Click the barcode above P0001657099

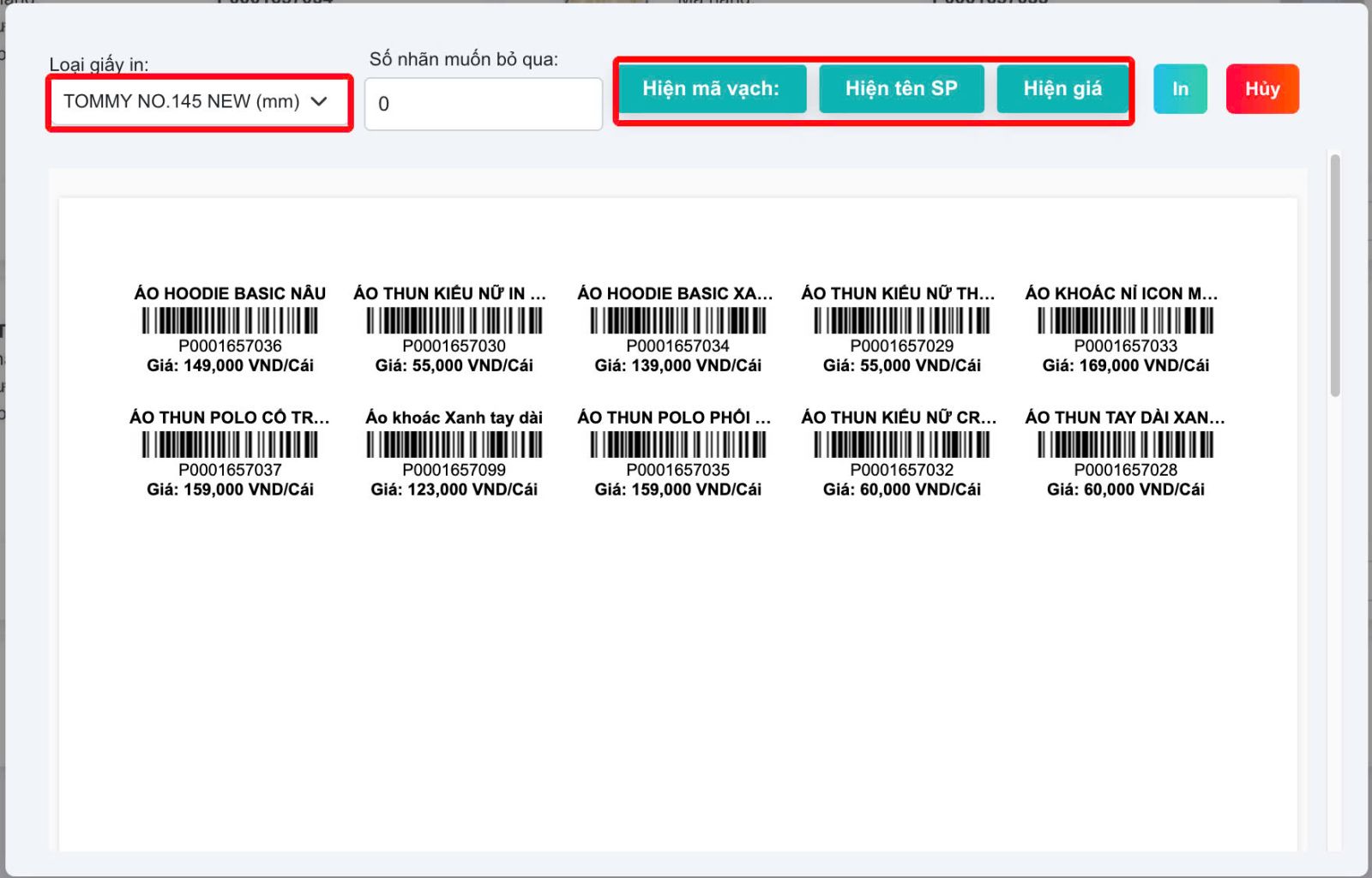coord(454,445)
